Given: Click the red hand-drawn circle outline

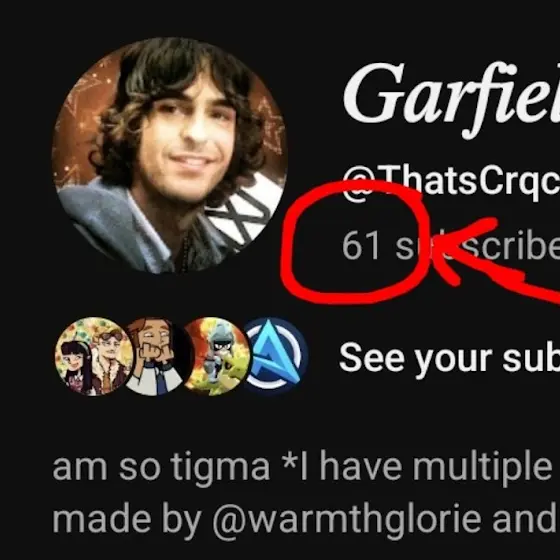Looking at the screenshot, I should pos(356,242).
